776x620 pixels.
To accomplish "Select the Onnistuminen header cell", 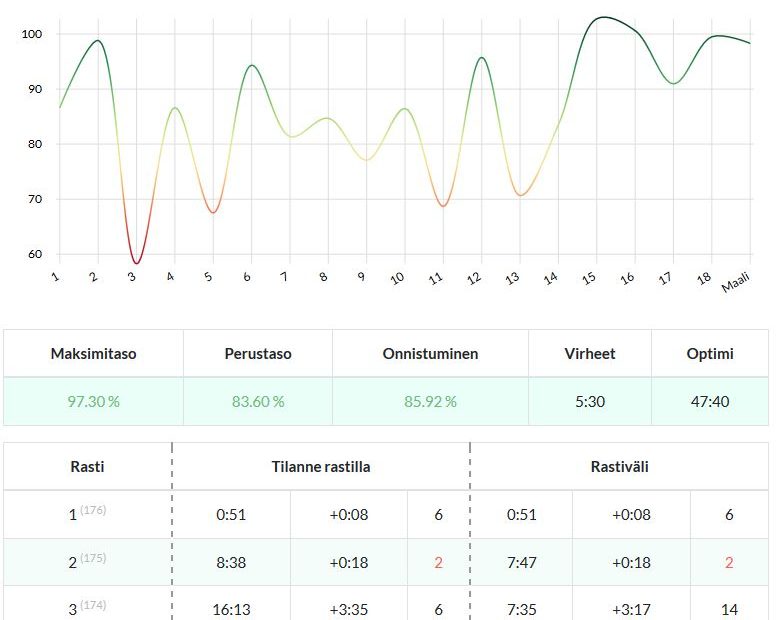I will [430, 354].
